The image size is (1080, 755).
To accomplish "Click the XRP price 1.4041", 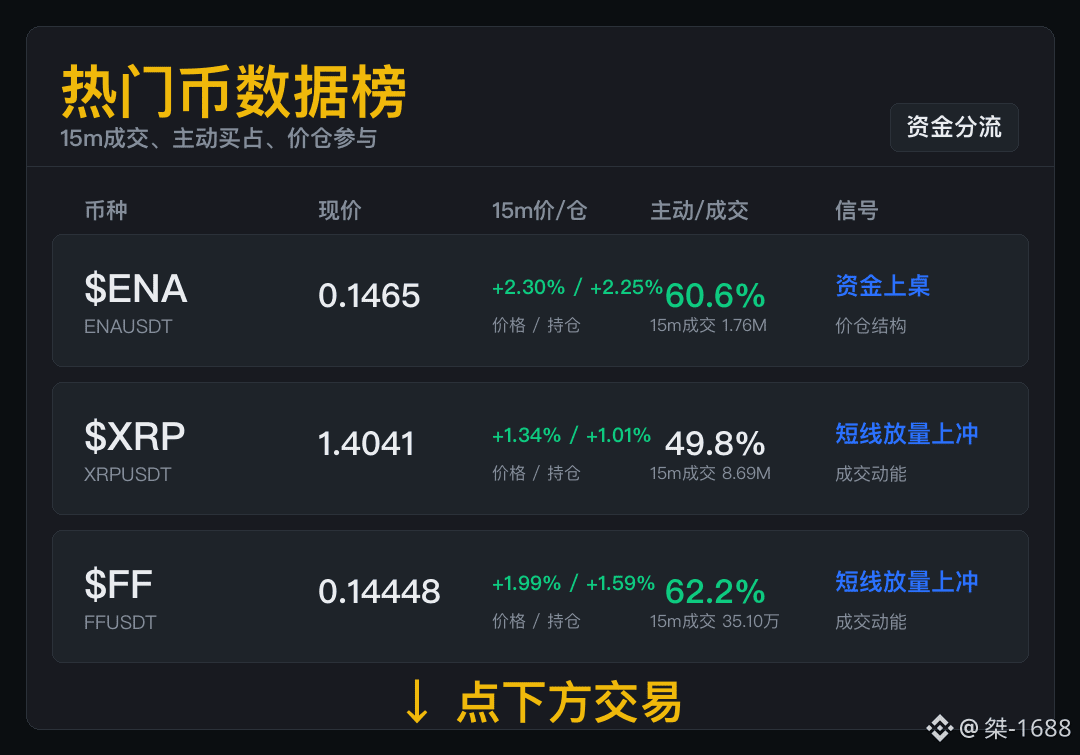I will click(366, 444).
